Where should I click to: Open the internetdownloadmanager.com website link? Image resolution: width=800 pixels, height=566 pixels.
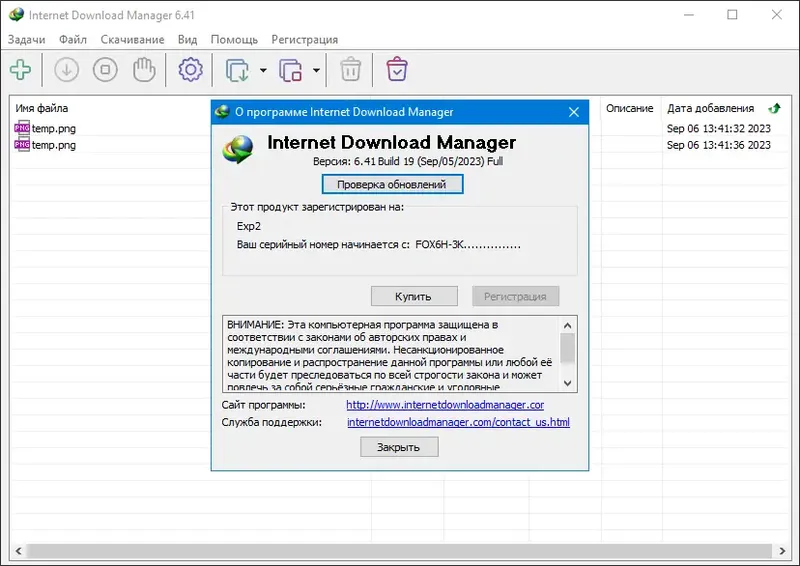(445, 405)
